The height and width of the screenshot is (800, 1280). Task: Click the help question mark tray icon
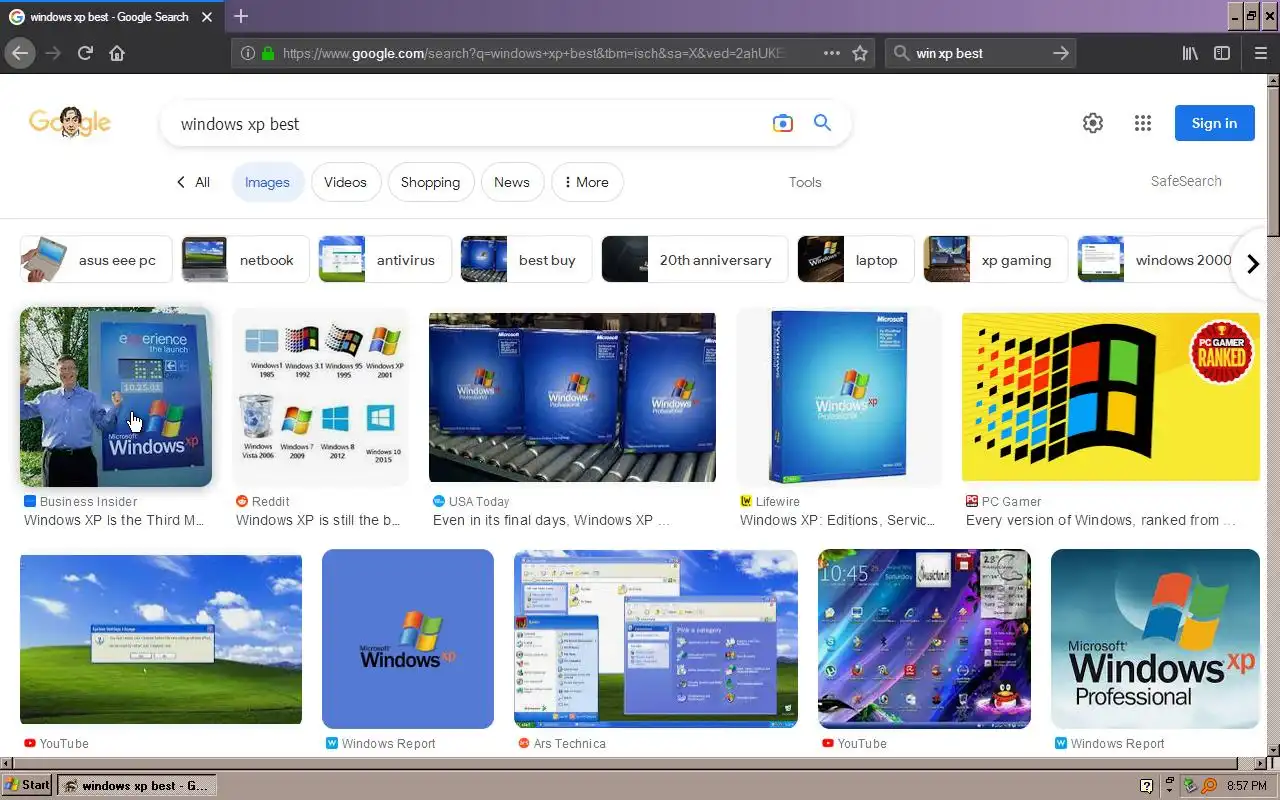[1146, 786]
